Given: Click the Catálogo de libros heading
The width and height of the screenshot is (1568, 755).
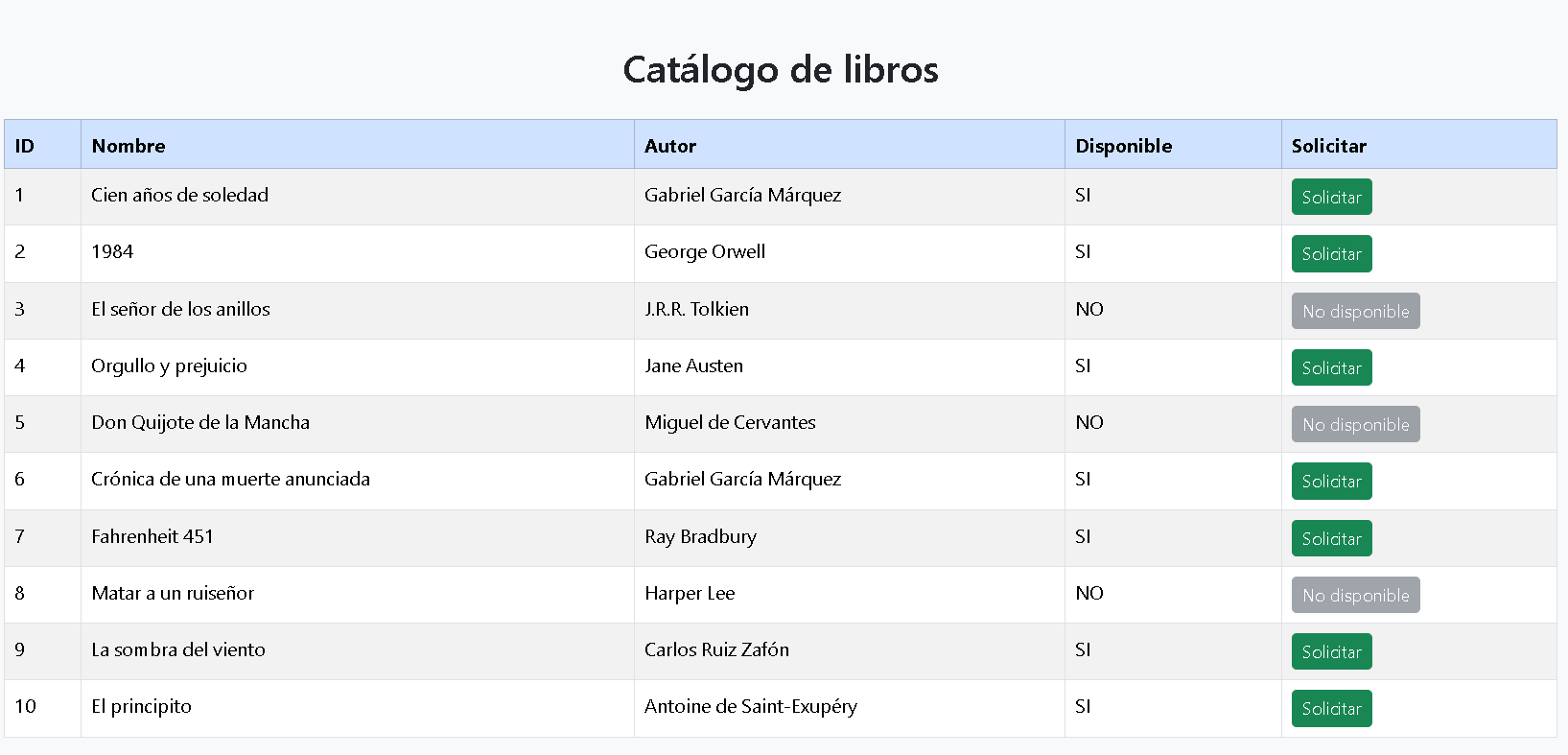Looking at the screenshot, I should click(781, 69).
